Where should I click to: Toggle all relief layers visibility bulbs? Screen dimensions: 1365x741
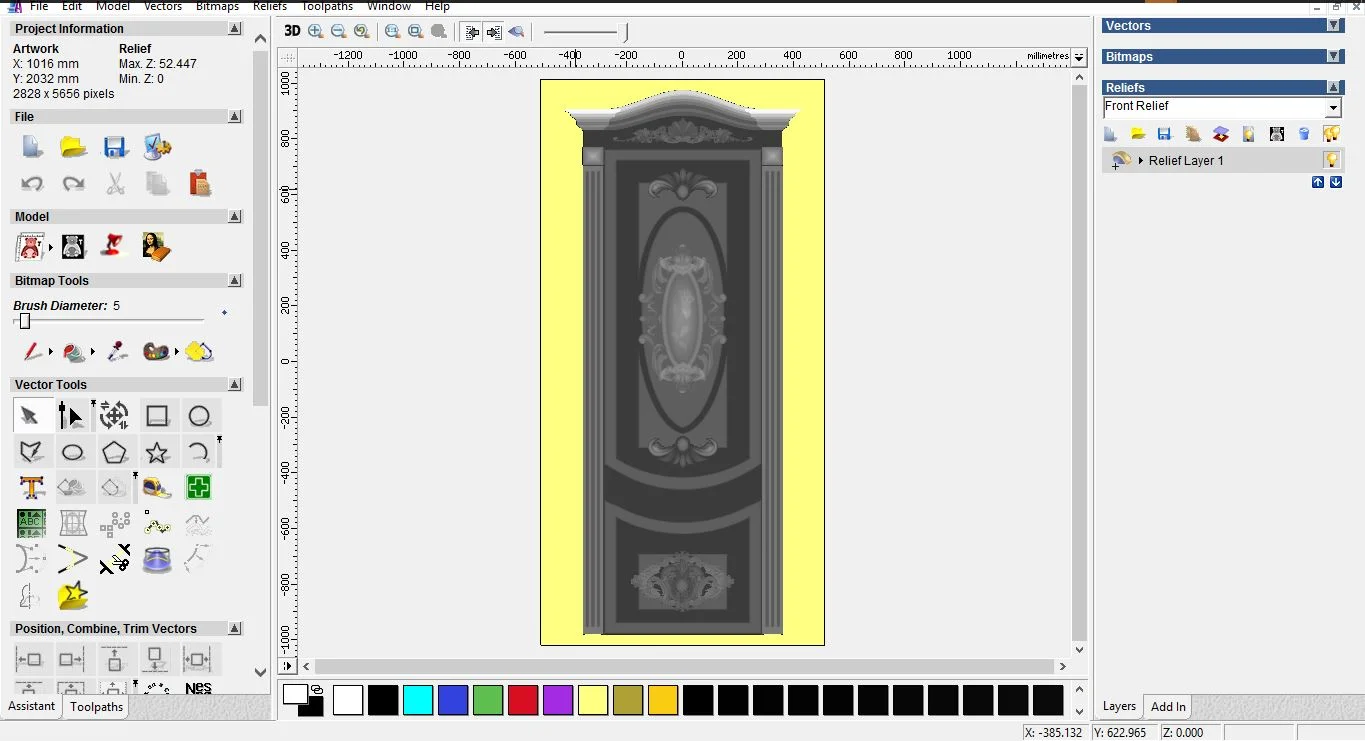pyautogui.click(x=1331, y=134)
